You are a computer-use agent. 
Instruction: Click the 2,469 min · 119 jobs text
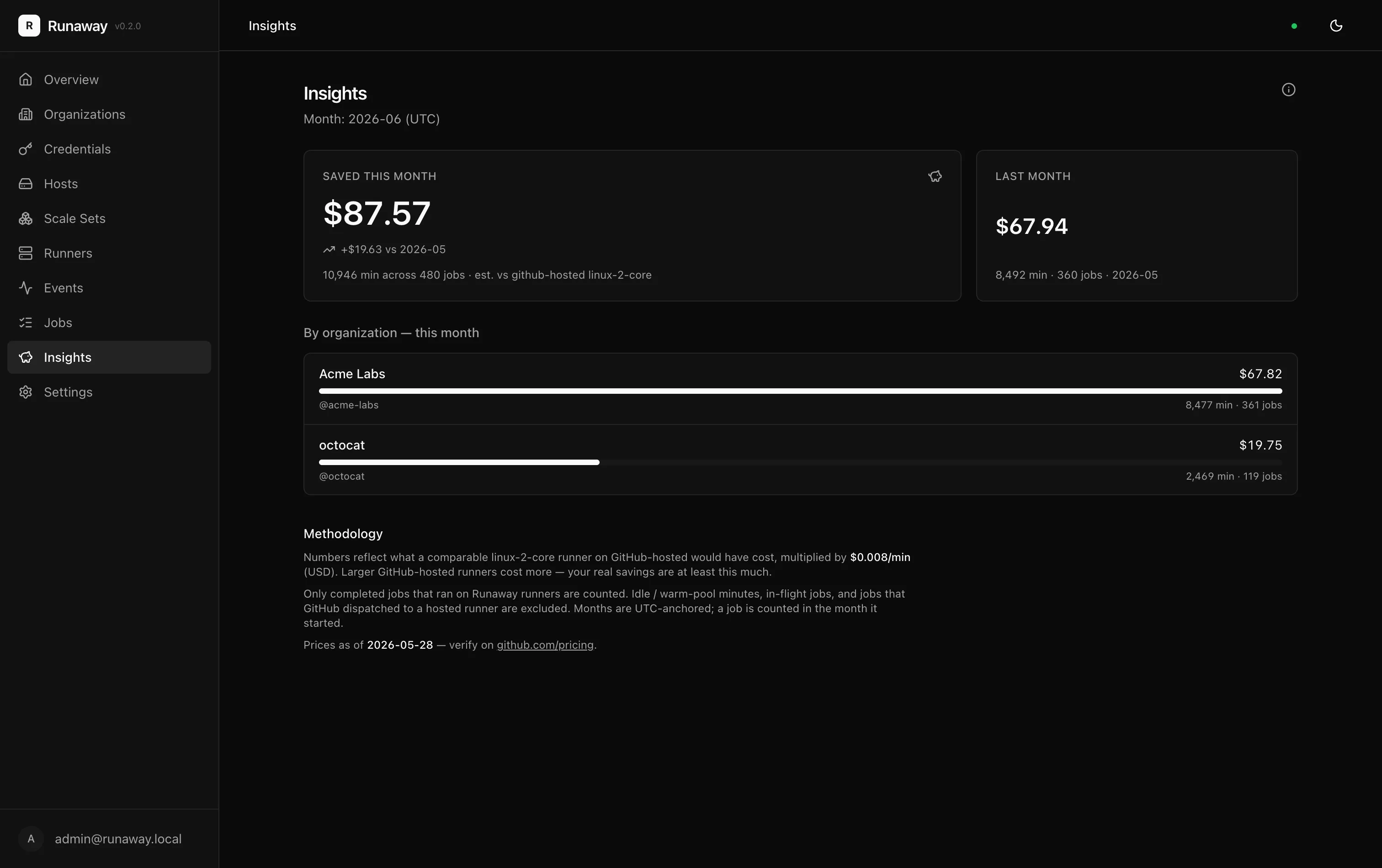(1233, 476)
